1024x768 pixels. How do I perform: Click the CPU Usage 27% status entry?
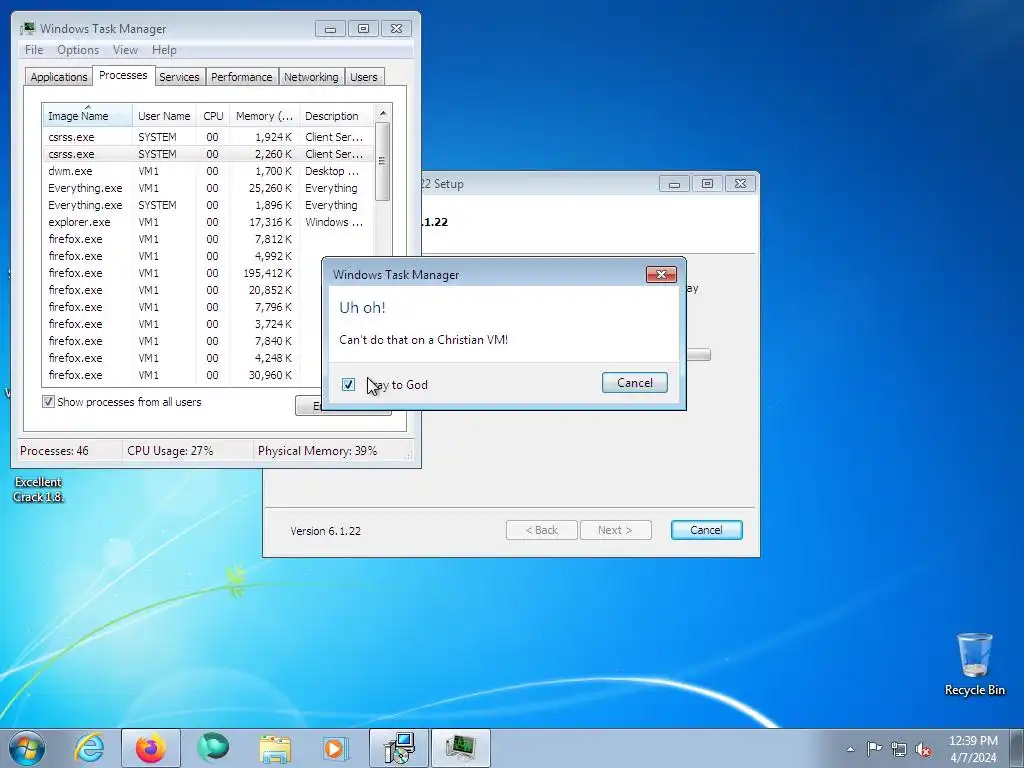[x=170, y=451]
